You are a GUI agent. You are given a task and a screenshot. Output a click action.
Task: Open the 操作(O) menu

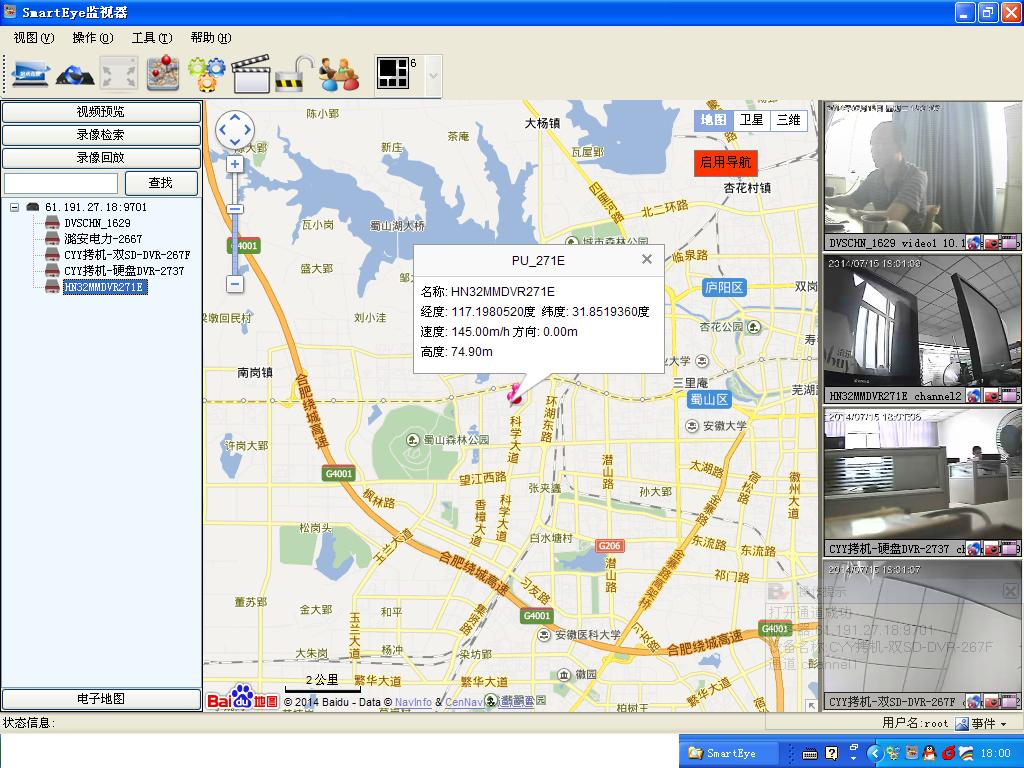click(93, 38)
